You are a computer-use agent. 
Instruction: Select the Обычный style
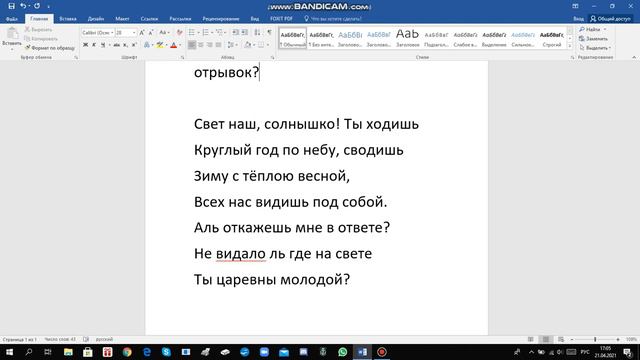tap(293, 38)
